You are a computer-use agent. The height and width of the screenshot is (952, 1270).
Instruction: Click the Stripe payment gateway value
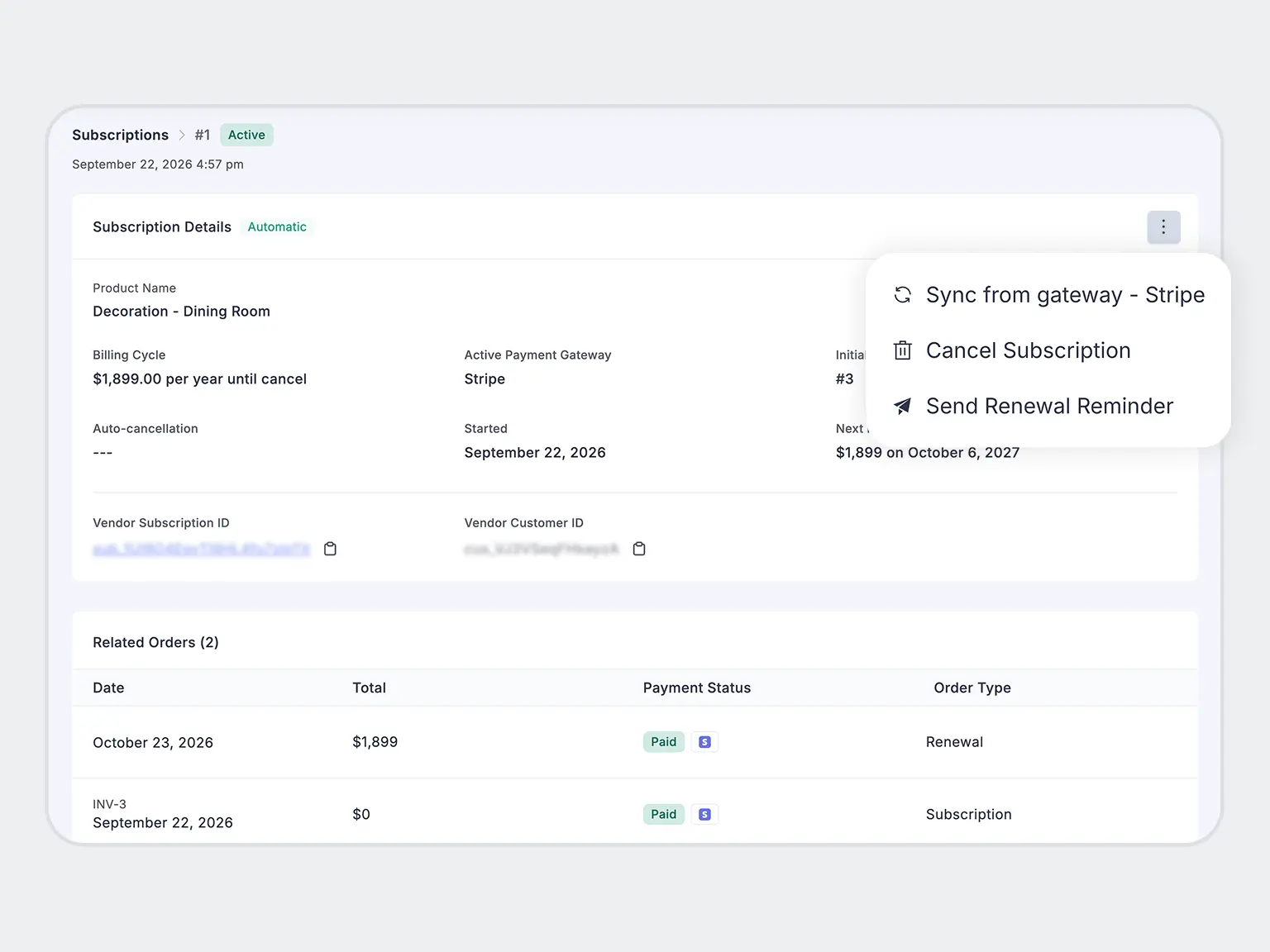coord(485,378)
